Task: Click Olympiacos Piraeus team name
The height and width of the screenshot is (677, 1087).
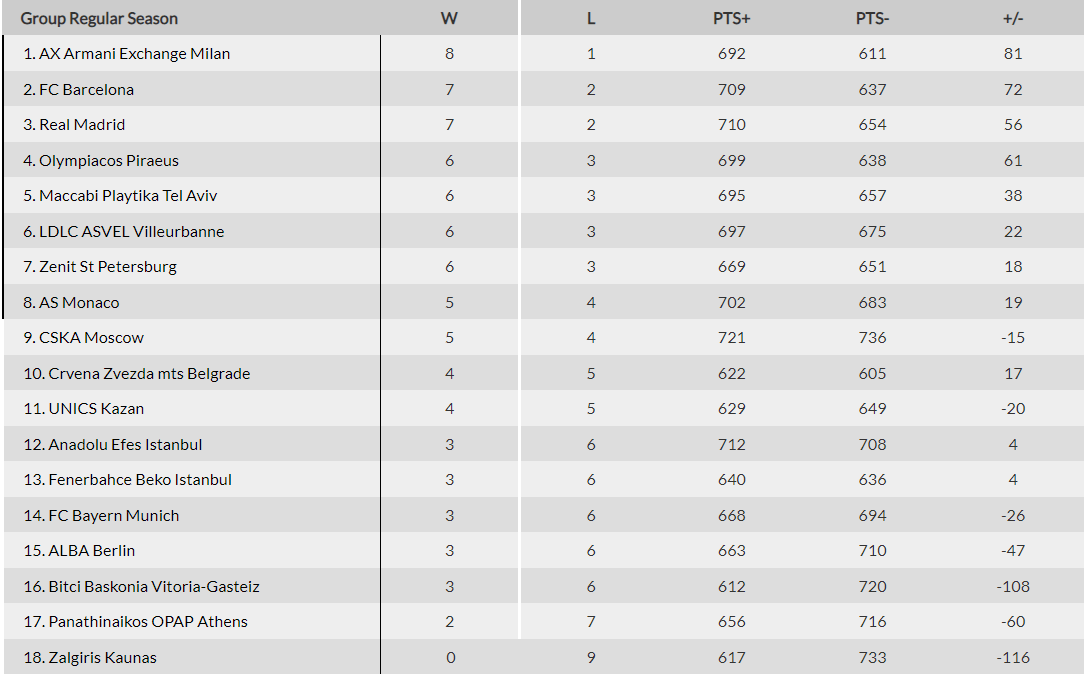Action: coord(109,161)
